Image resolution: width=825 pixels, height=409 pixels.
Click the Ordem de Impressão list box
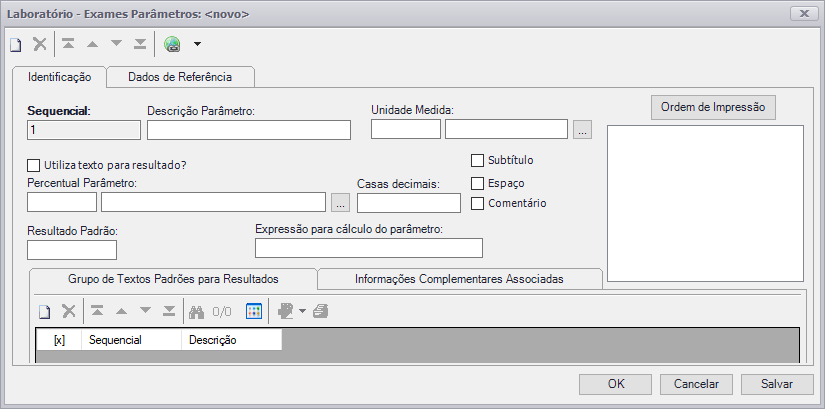click(706, 203)
